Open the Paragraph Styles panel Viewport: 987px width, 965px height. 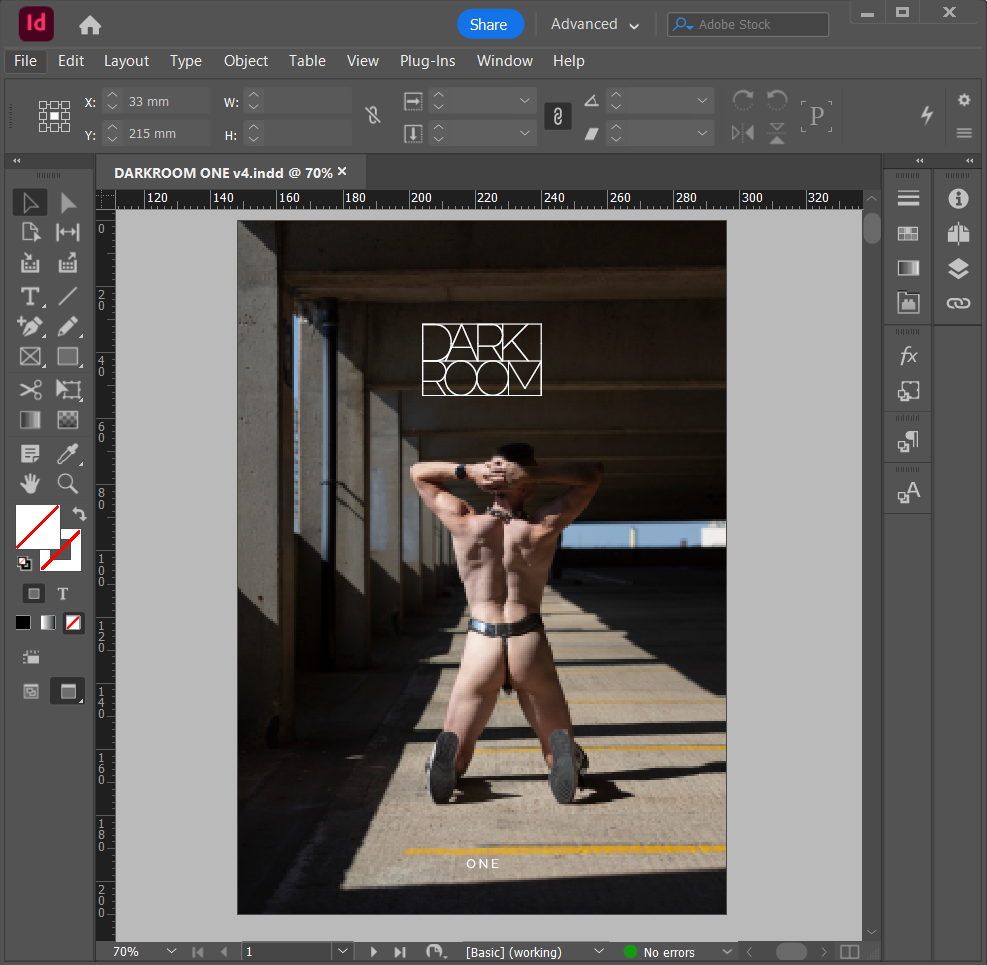pos(908,441)
